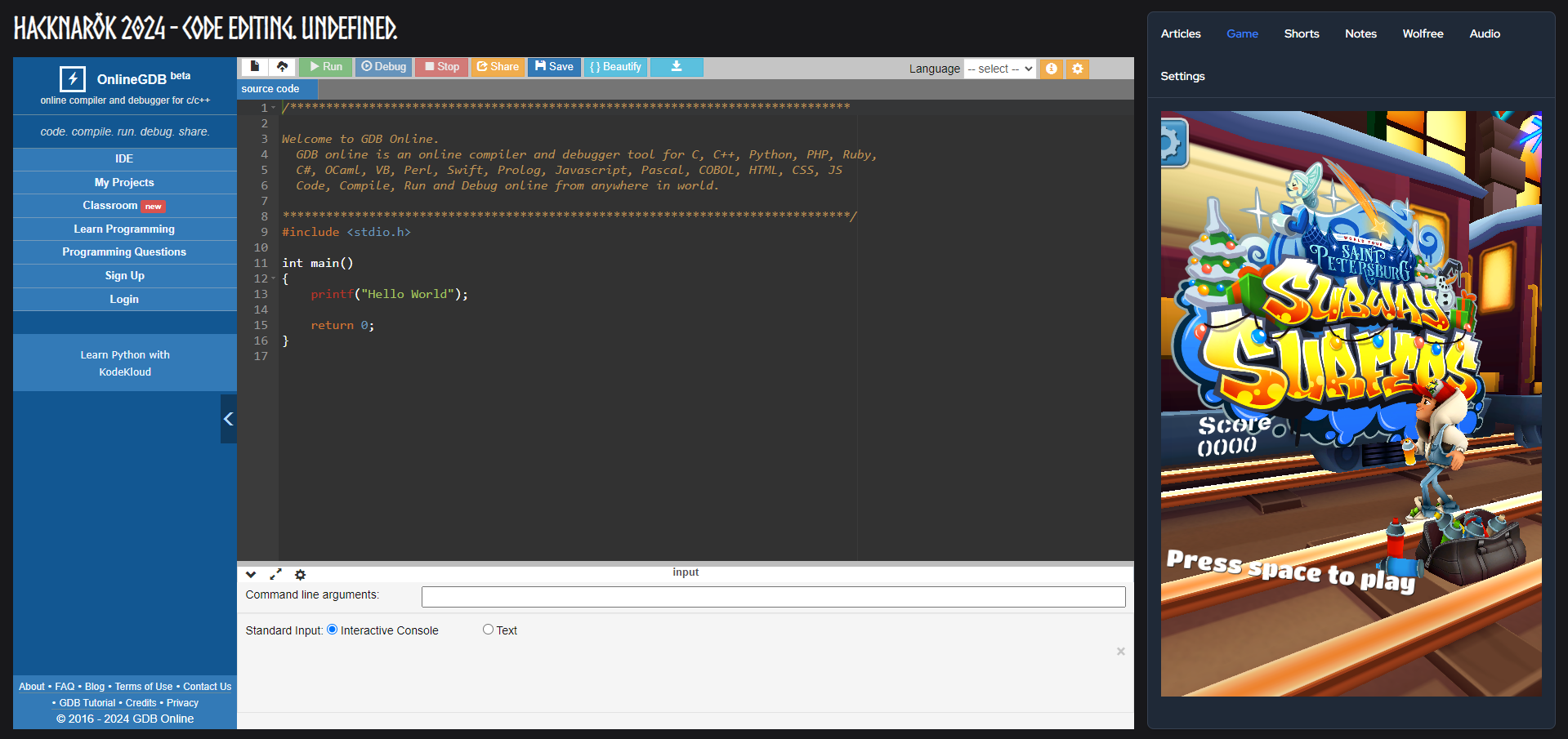Viewport: 1568px width, 739px height.
Task: Open the GDB Tutorial footer link
Action: point(87,703)
